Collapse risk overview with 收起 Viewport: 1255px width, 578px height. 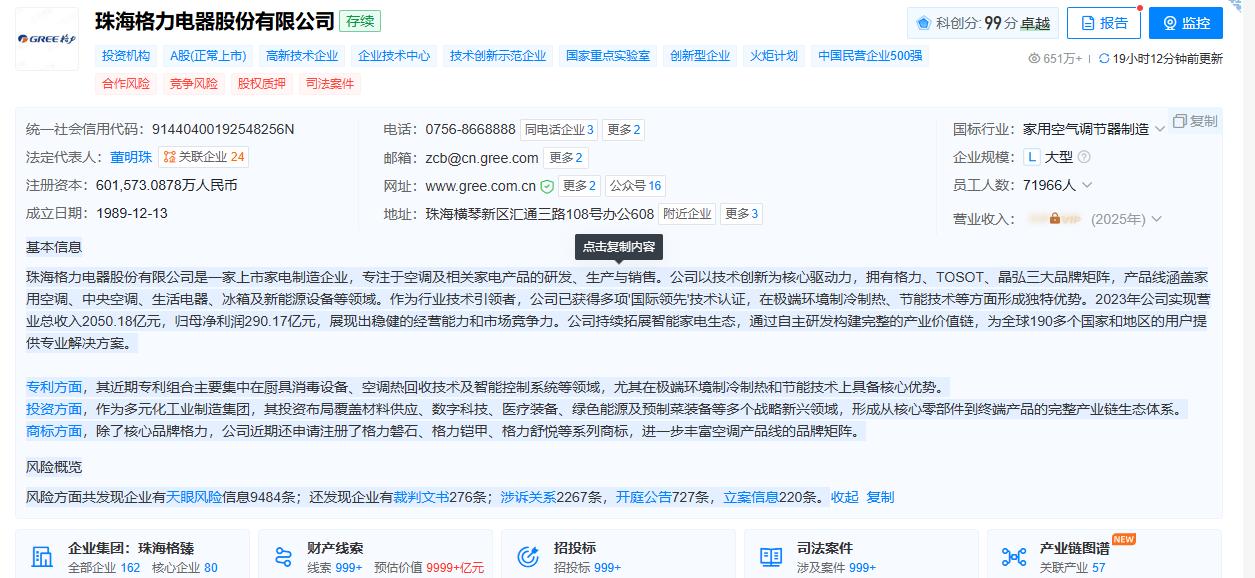pyautogui.click(x=844, y=497)
